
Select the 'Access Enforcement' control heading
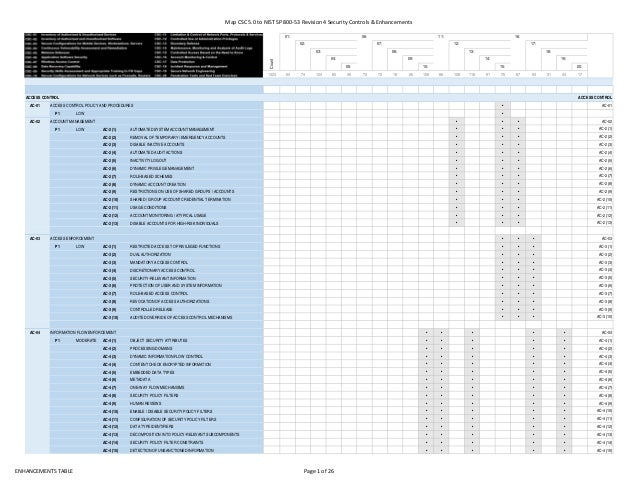point(72,238)
